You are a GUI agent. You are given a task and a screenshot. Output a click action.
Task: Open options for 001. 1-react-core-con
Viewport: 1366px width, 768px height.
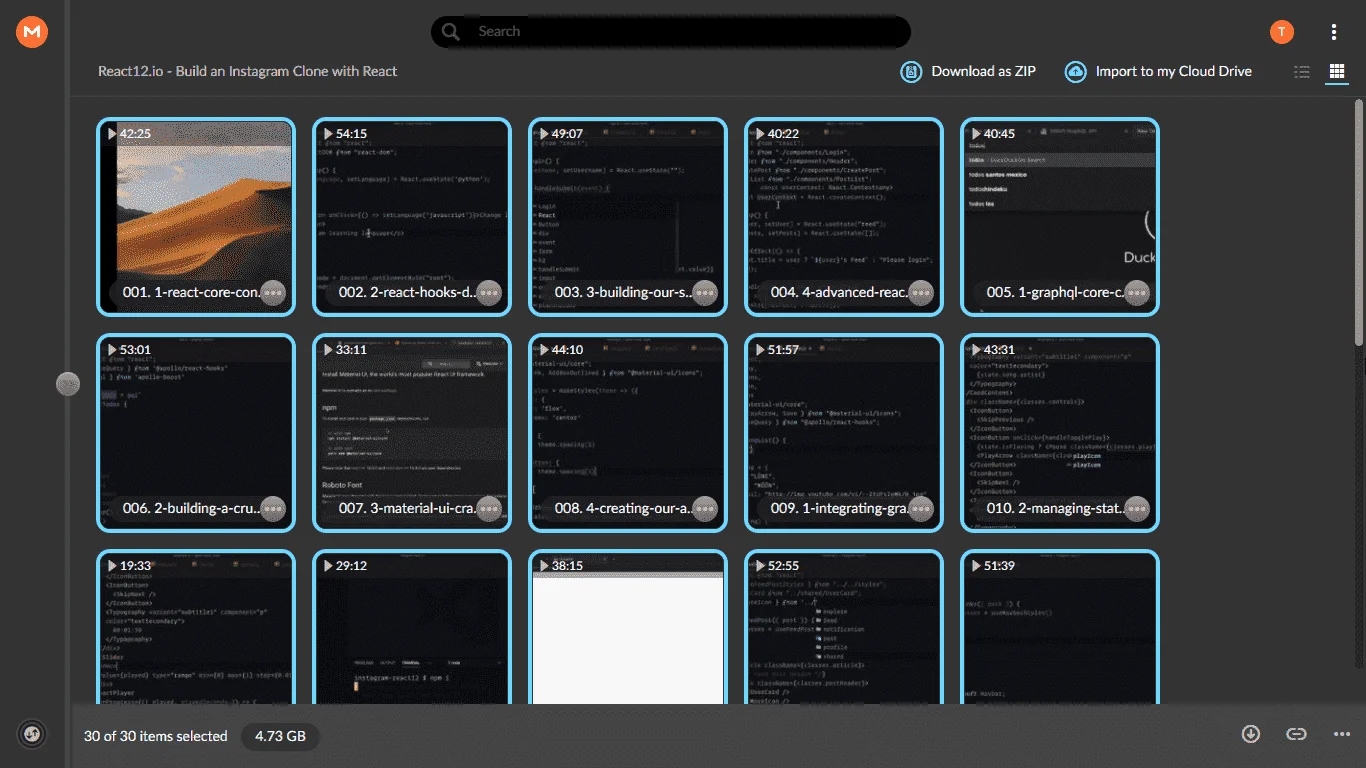click(273, 292)
